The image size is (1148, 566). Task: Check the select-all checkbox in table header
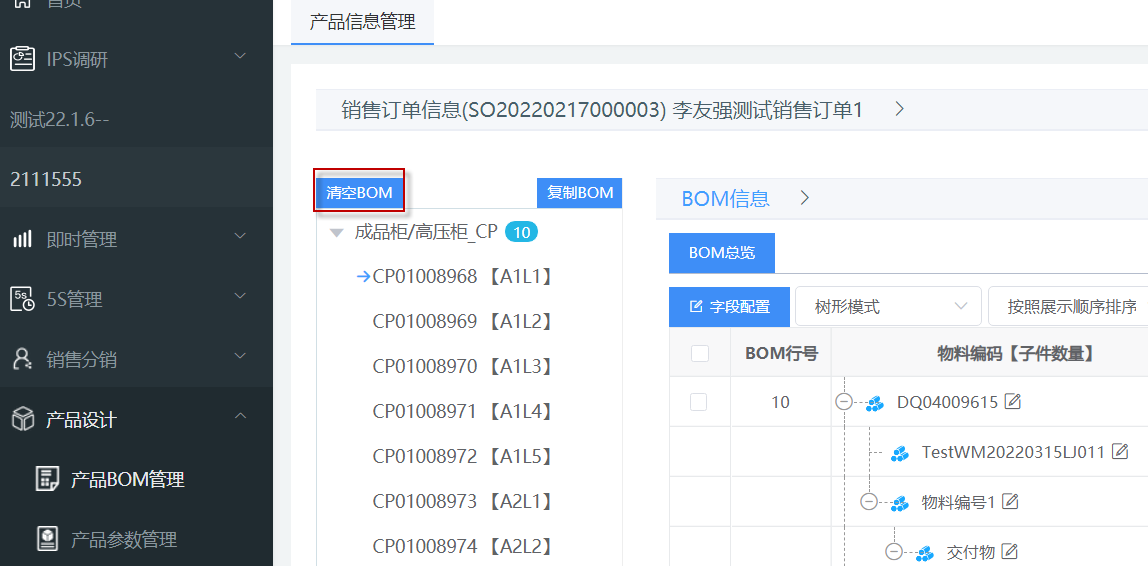(700, 353)
